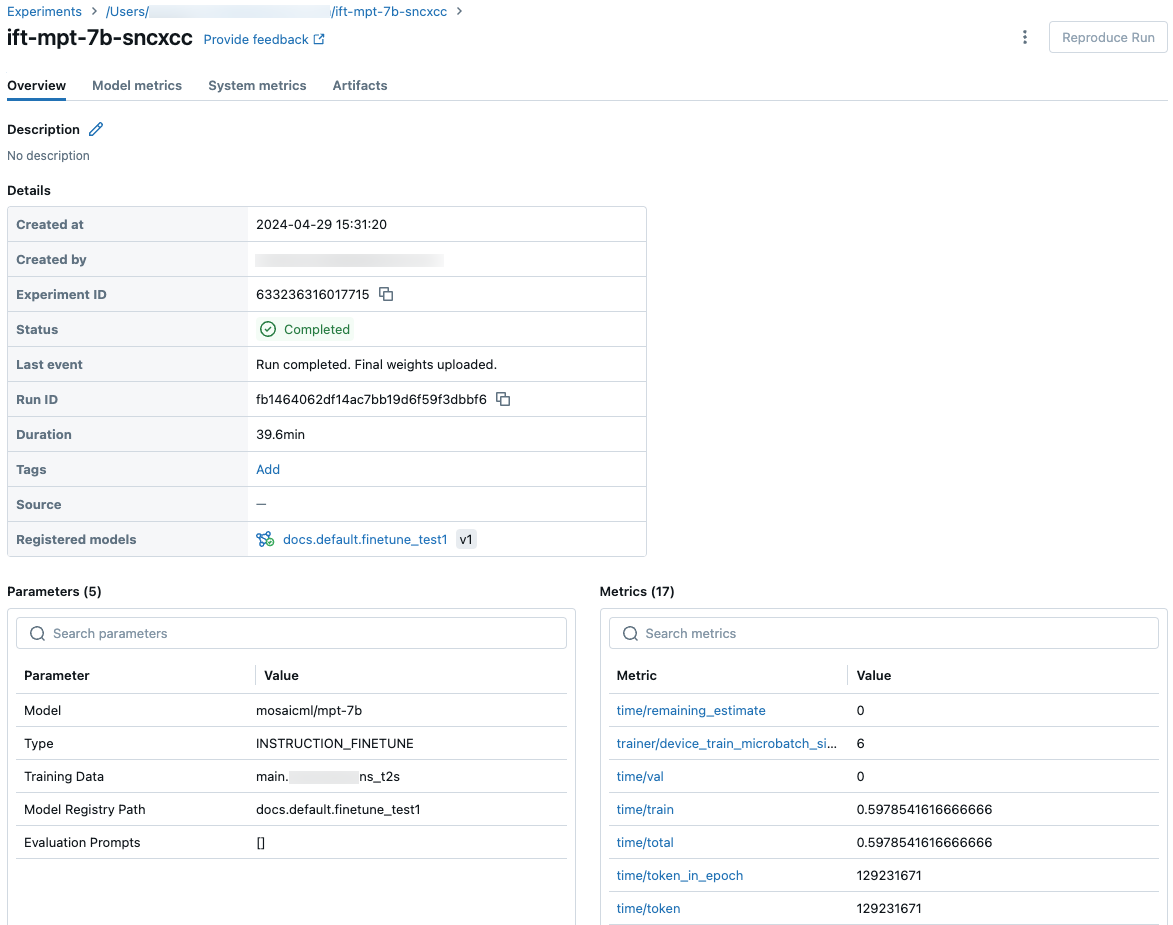Copy the Experiment ID value
1173x925 pixels.
[386, 295]
